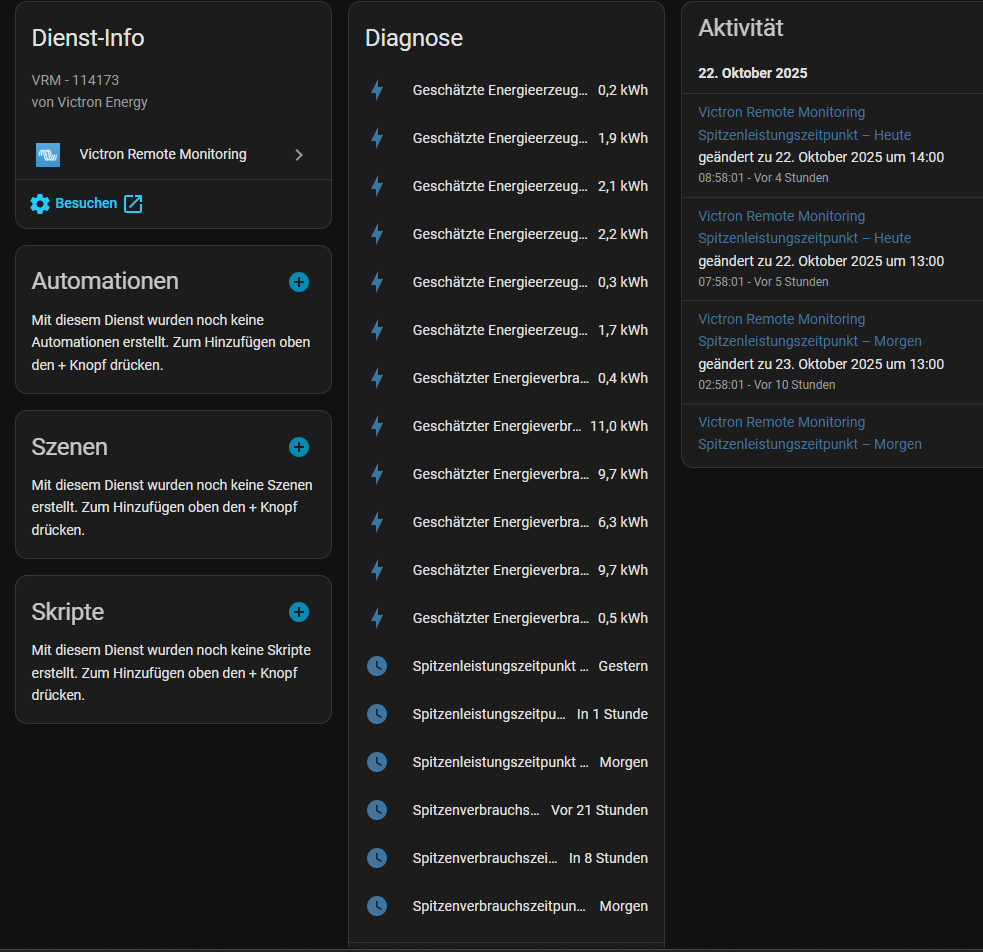Click the plus icon in Skripte card
Viewport: 983px width, 952px height.
pyautogui.click(x=298, y=612)
